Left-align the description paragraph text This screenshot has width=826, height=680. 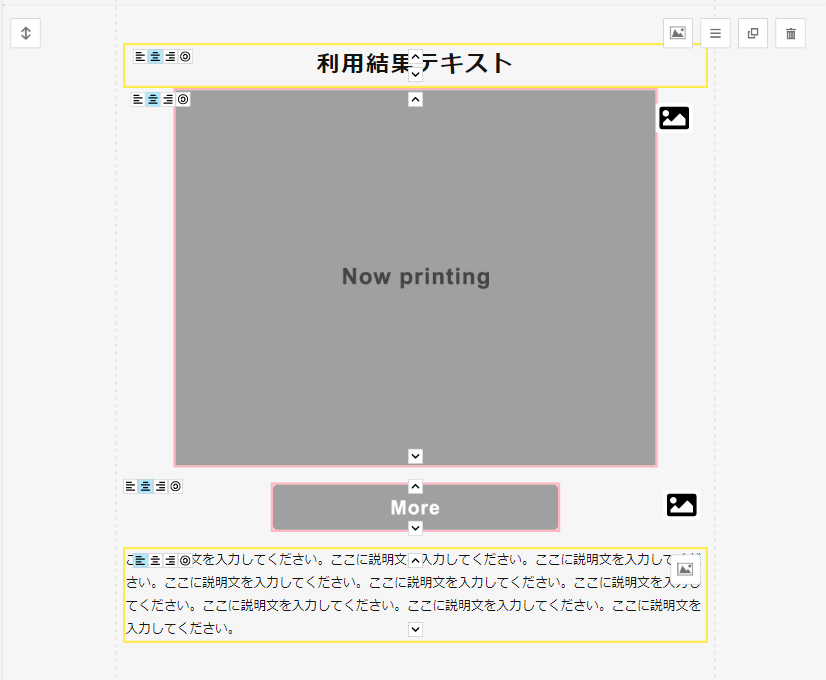click(140, 560)
